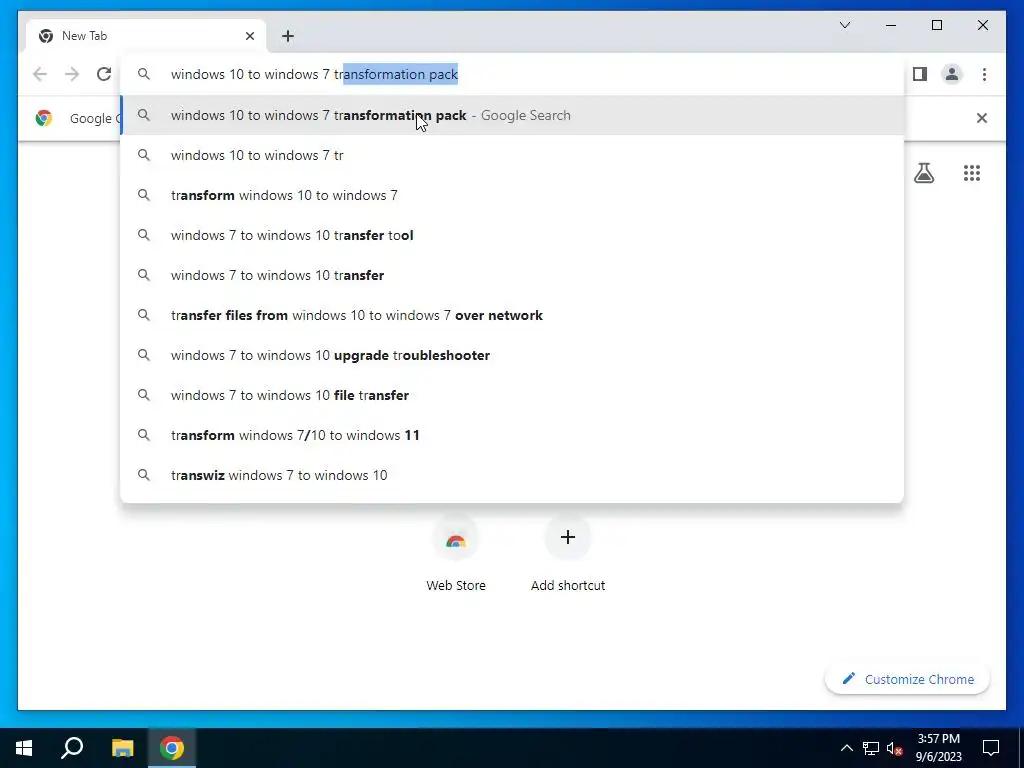Open the notification center icon

[991, 748]
